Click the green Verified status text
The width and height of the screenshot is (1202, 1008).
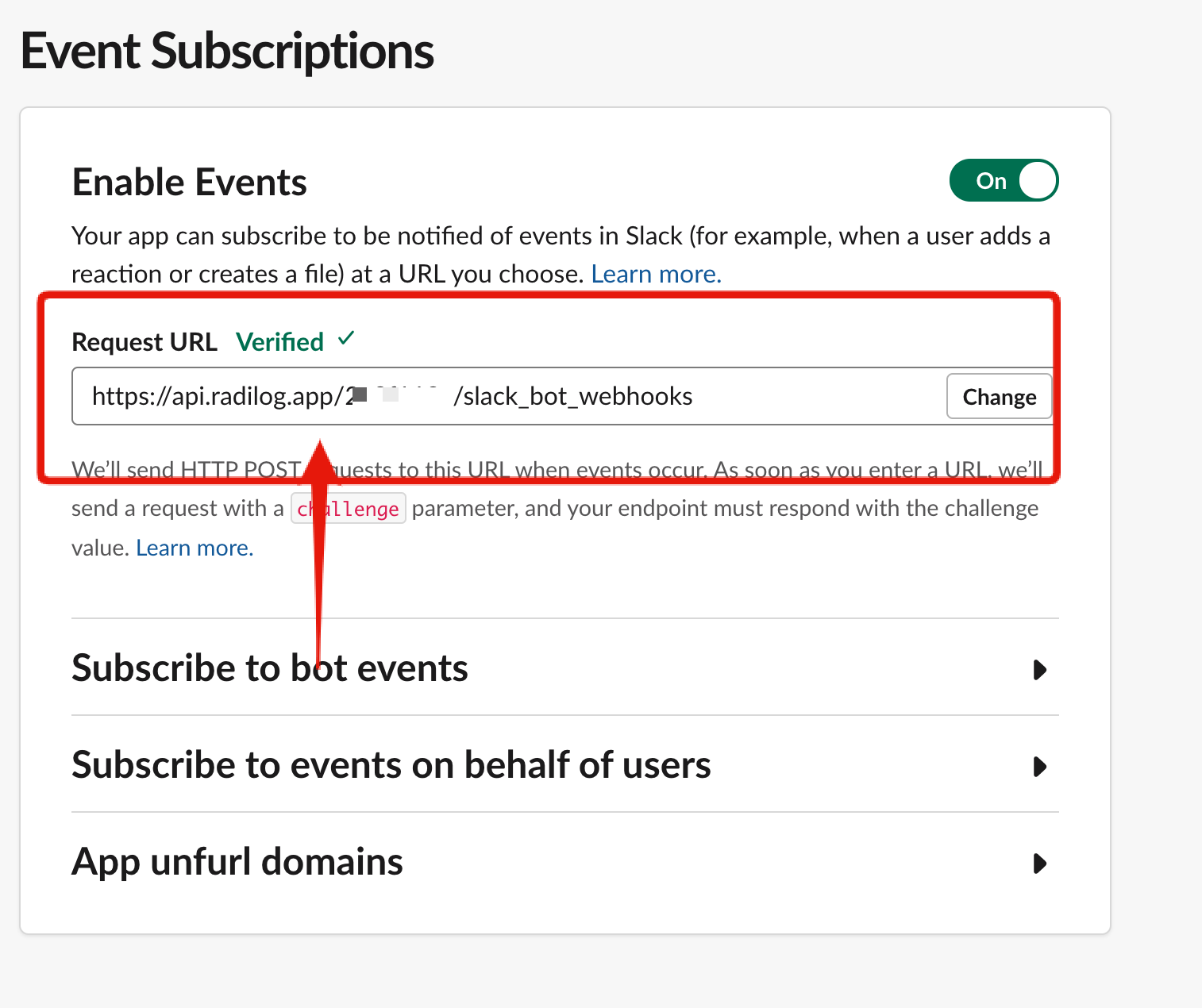[280, 342]
